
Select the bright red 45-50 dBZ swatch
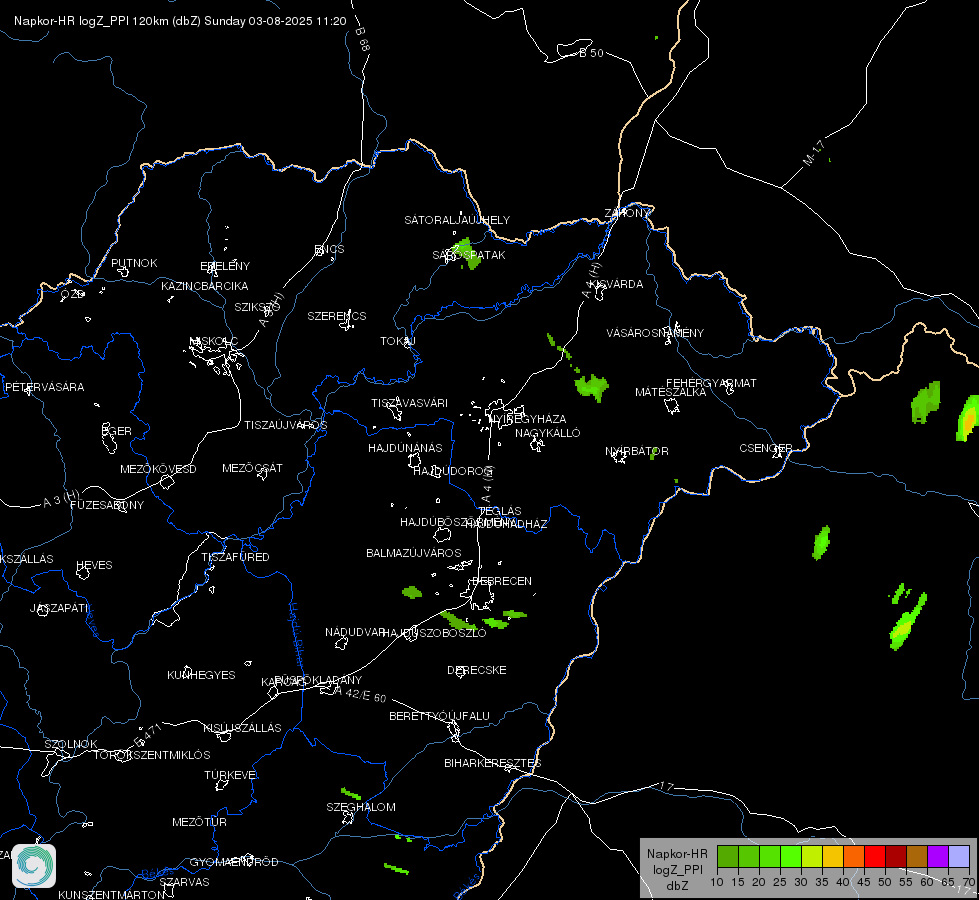[875, 856]
